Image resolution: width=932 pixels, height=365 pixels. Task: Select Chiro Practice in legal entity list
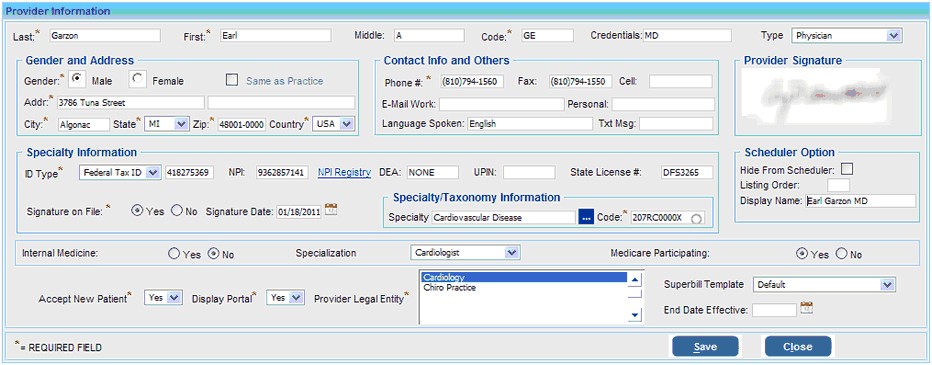[x=524, y=288]
